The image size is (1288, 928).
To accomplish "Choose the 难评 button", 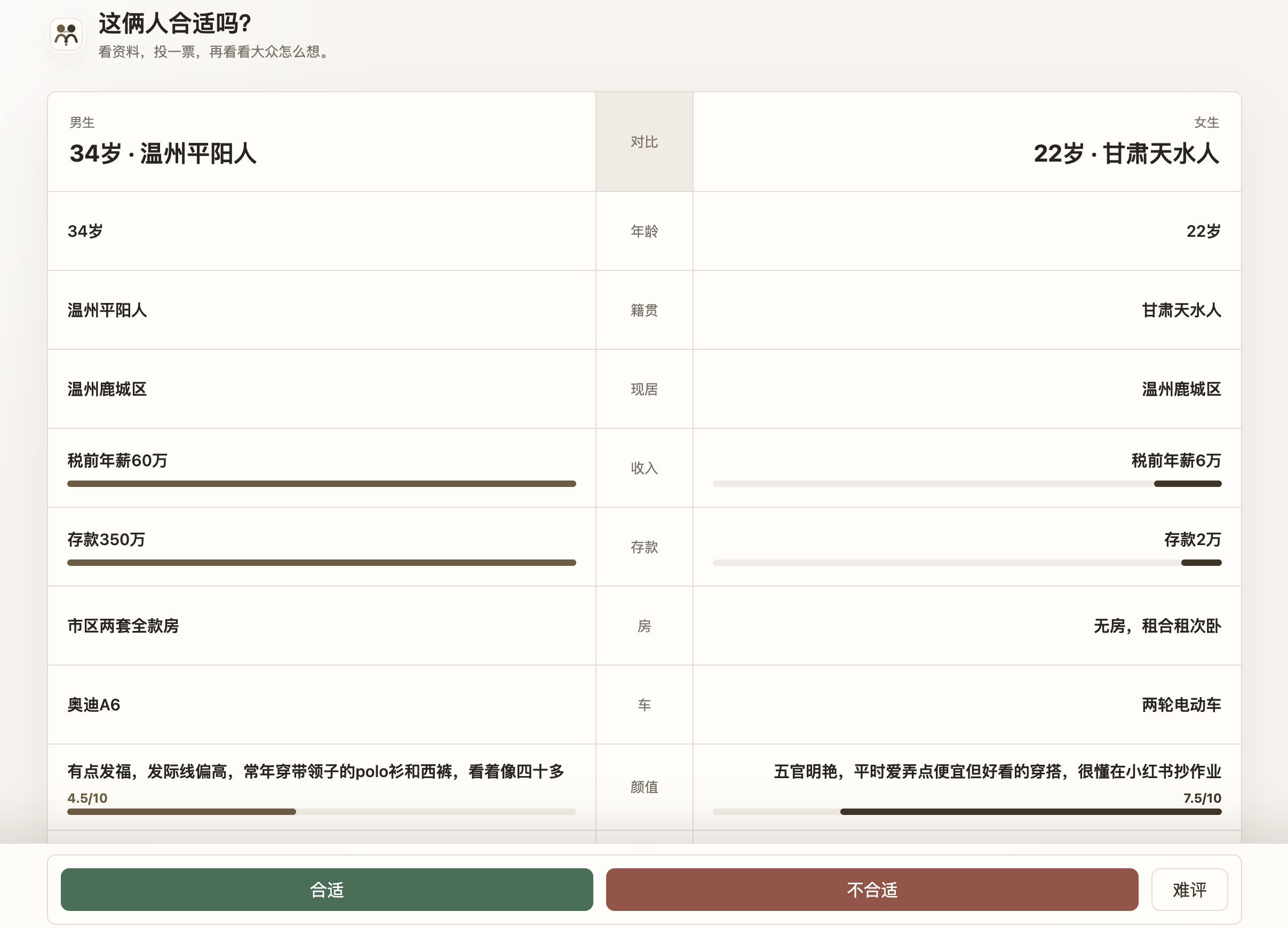I will 1189,890.
